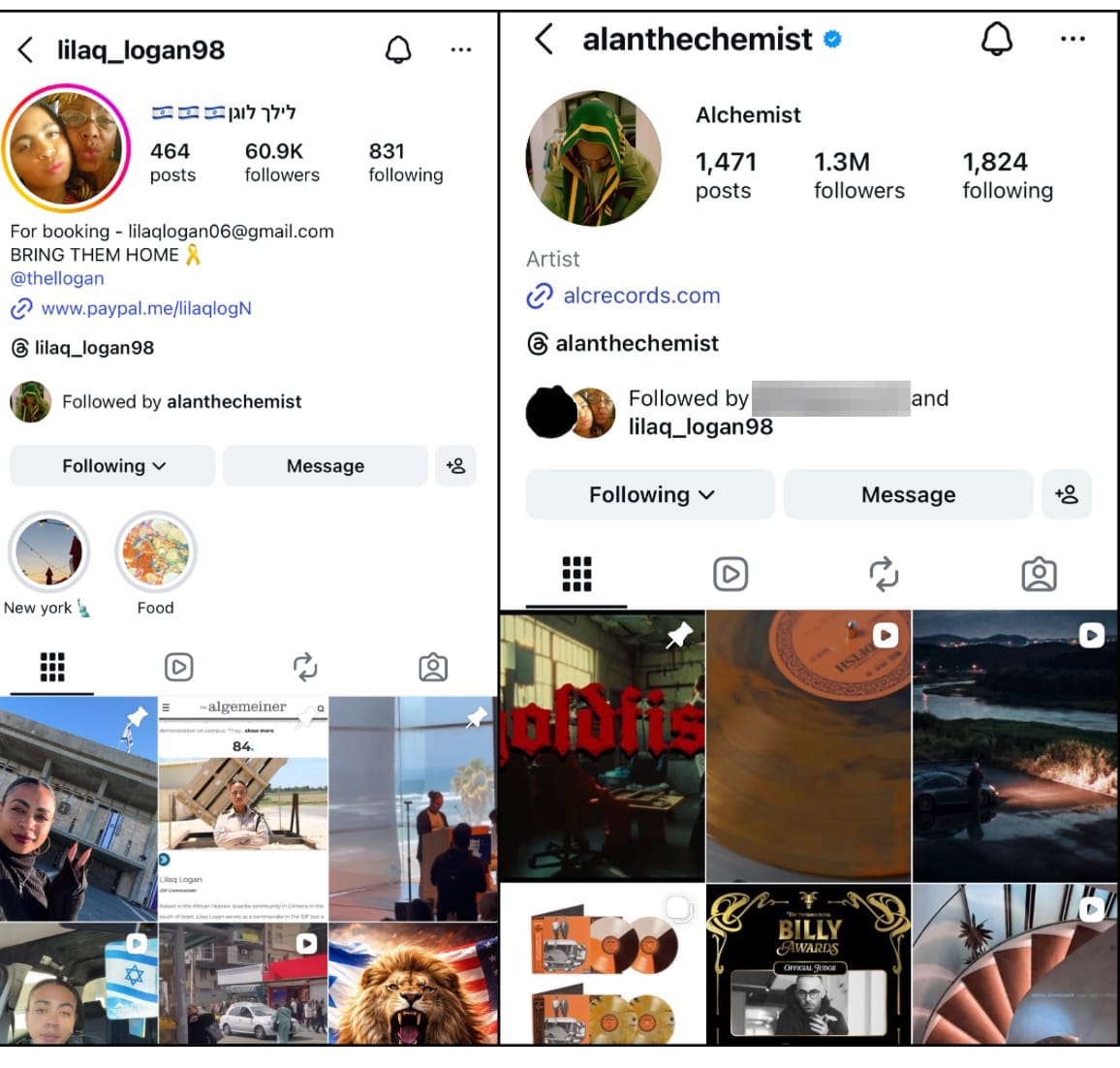
Task: Show reposts tab on alanthechemist profile
Action: pyautogui.click(x=884, y=574)
